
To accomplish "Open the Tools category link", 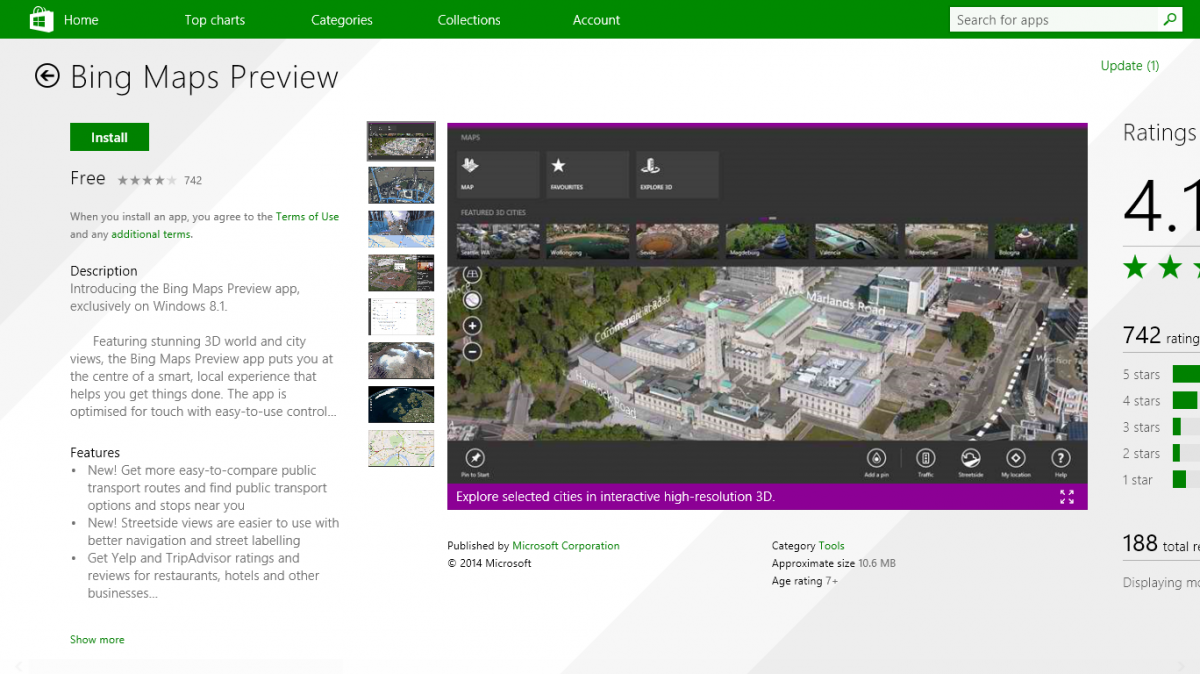I will pos(831,546).
